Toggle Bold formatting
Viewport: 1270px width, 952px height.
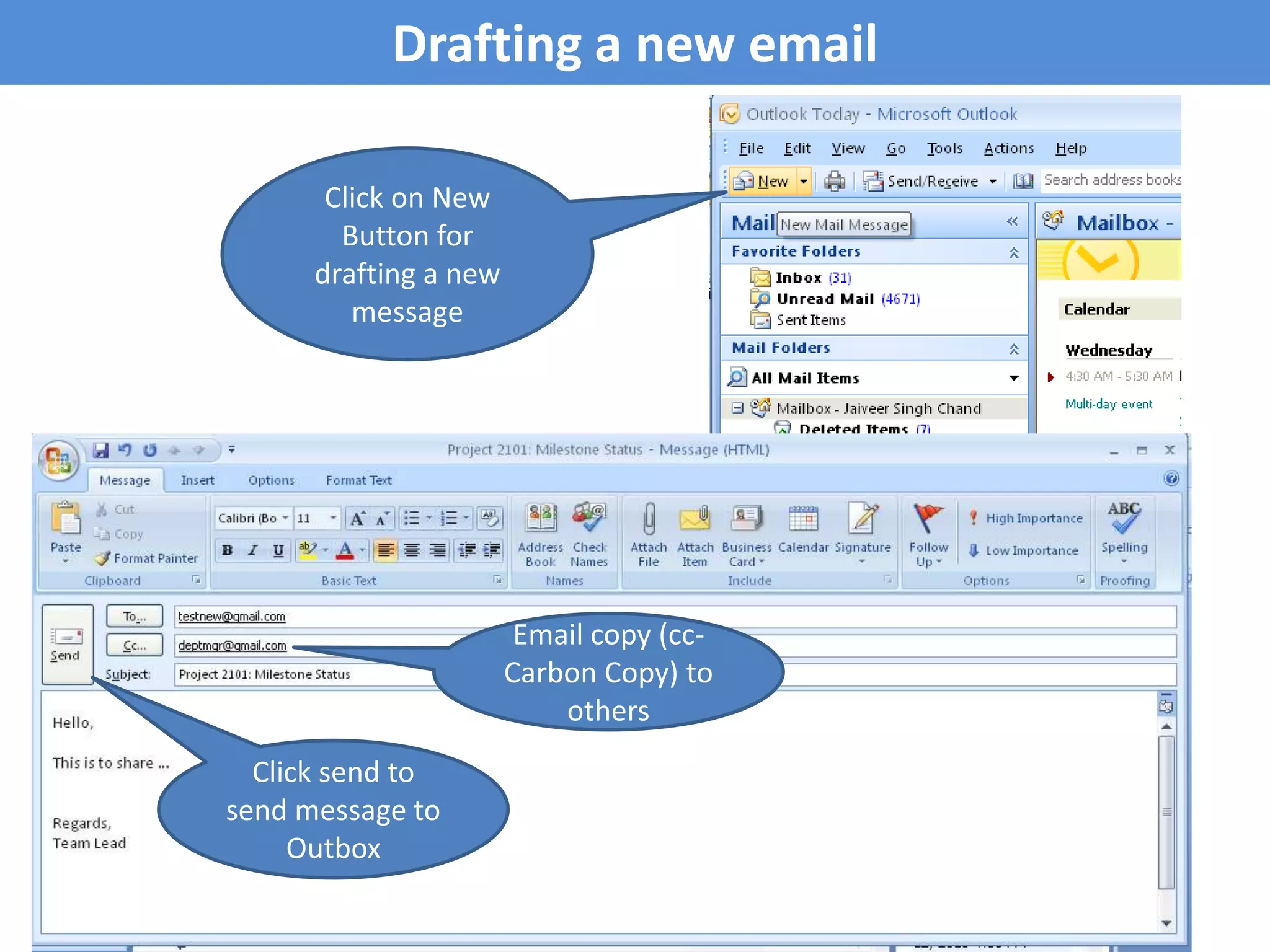click(x=228, y=550)
